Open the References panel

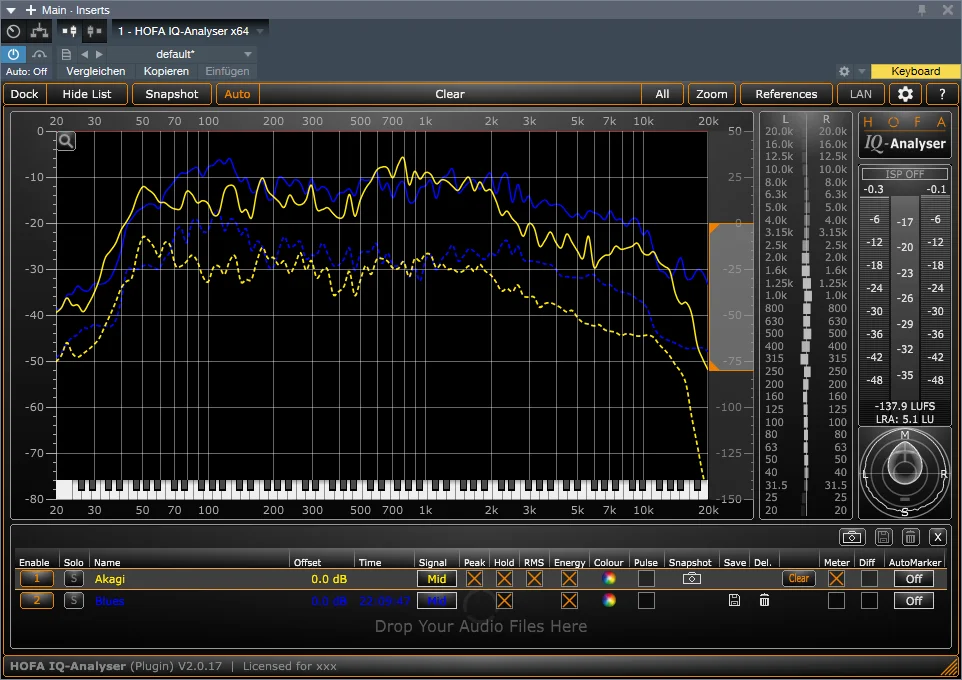(786, 94)
